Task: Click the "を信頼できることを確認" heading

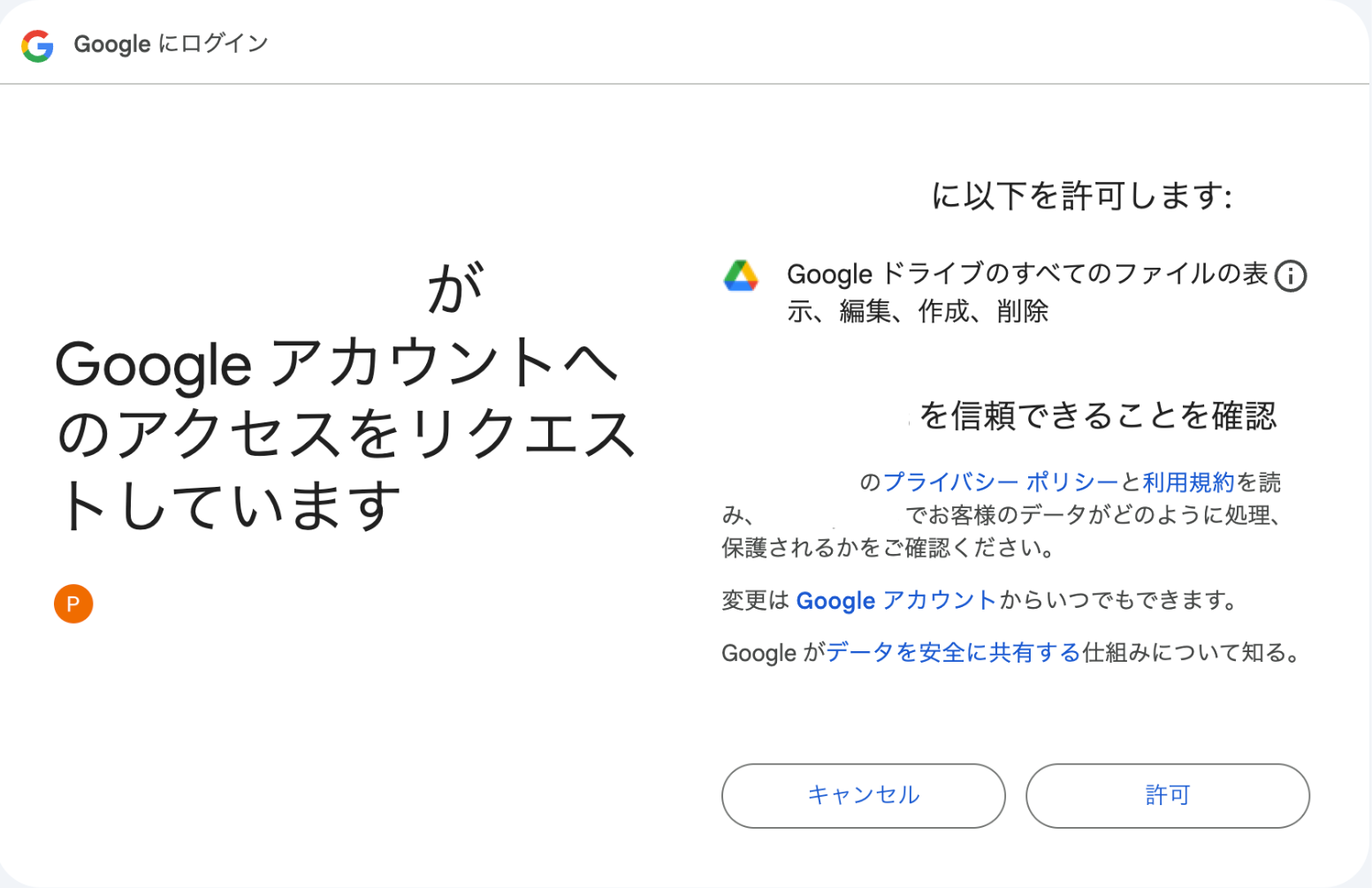Action: 1098,415
